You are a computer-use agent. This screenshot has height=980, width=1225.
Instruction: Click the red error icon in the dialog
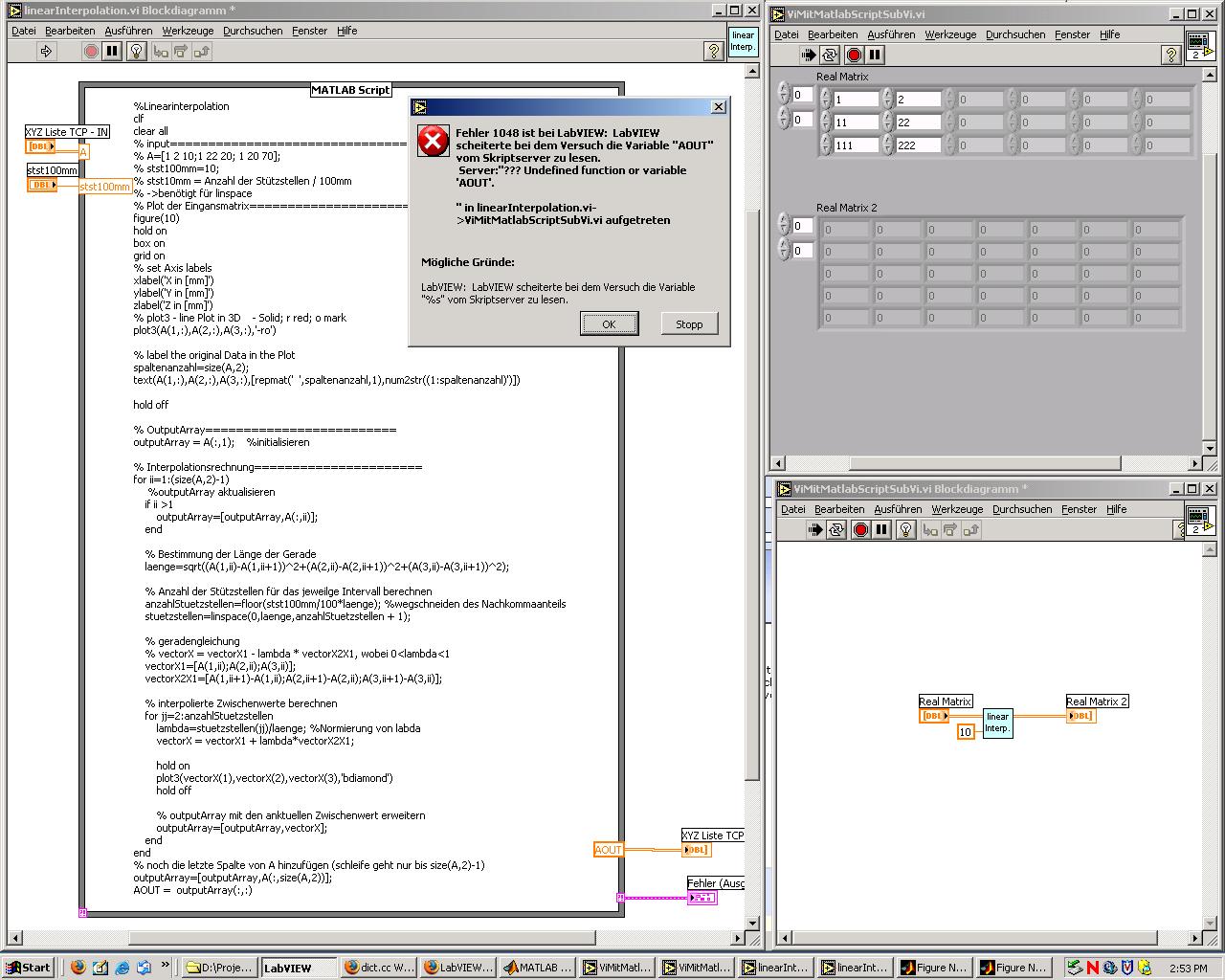[433, 141]
